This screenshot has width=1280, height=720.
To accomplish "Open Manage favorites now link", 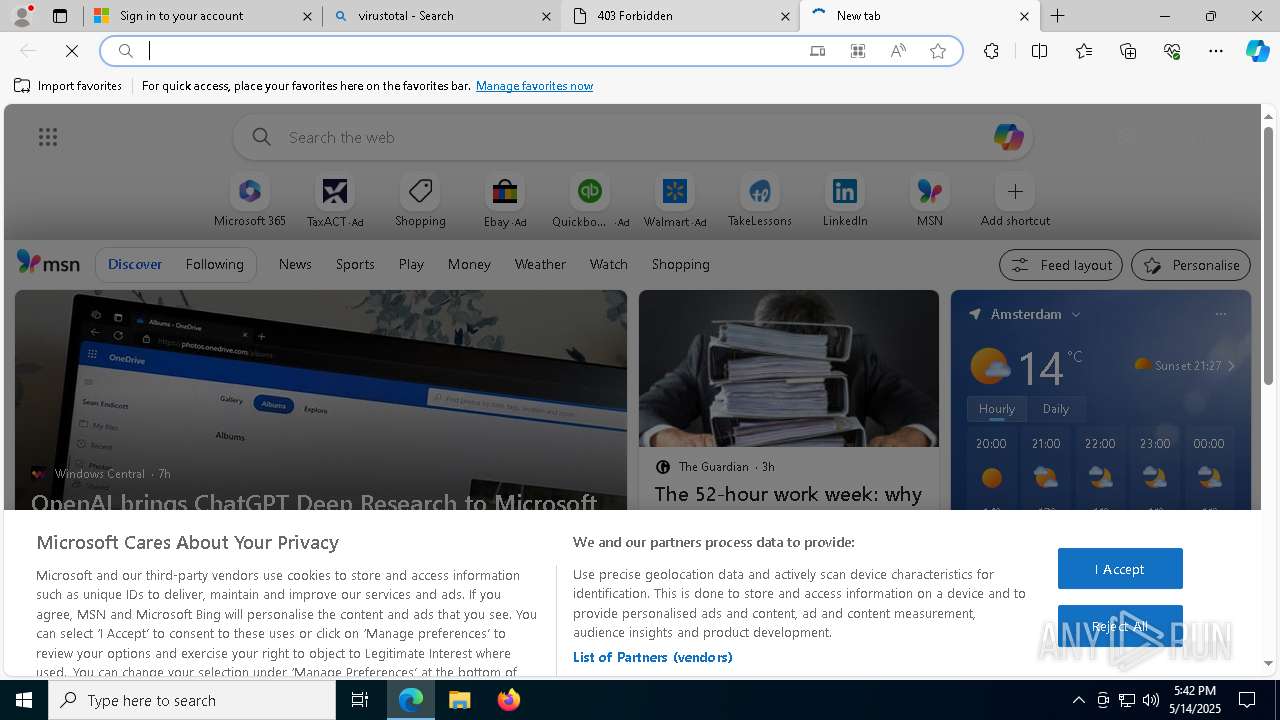I will (x=534, y=86).
